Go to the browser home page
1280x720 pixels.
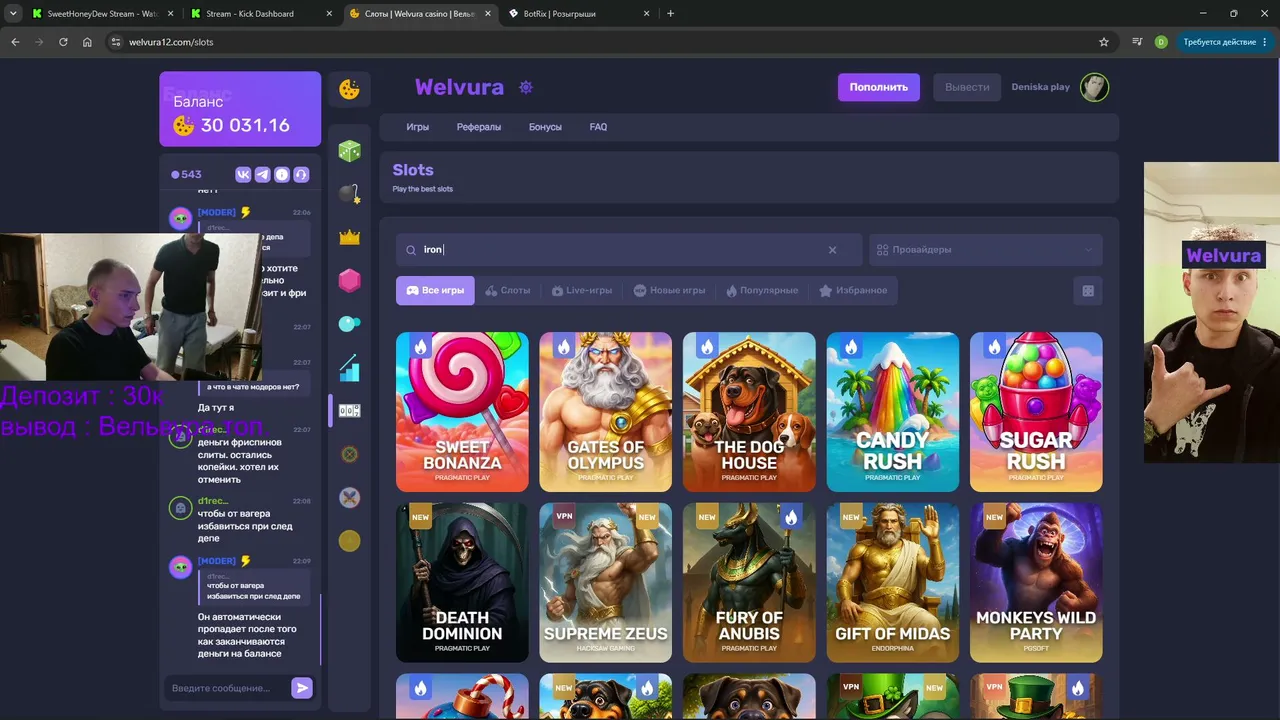point(87,42)
